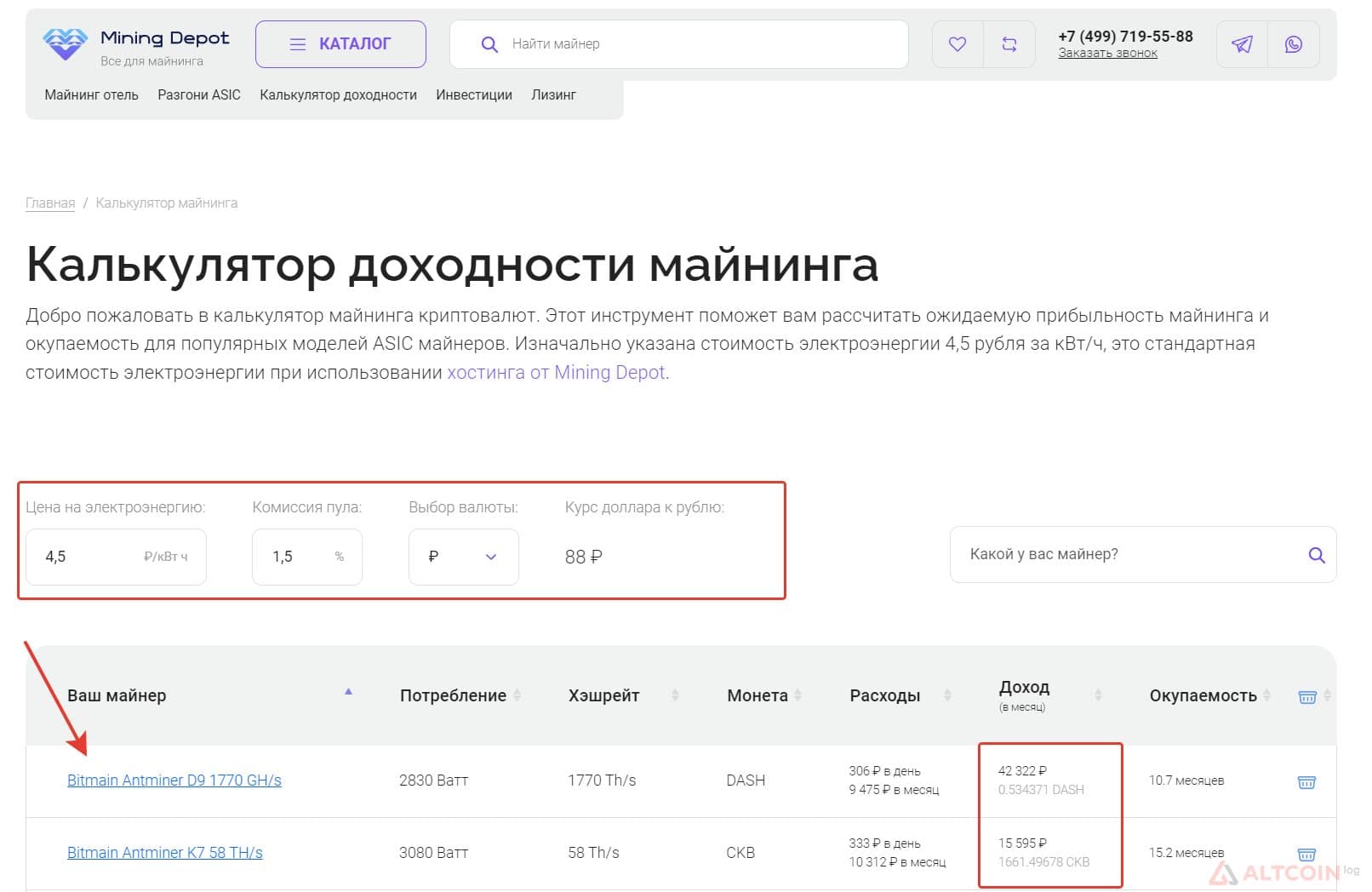Click the '15 595 ₽' income value
Viewport: 1372px width, 892px height.
(x=1022, y=843)
